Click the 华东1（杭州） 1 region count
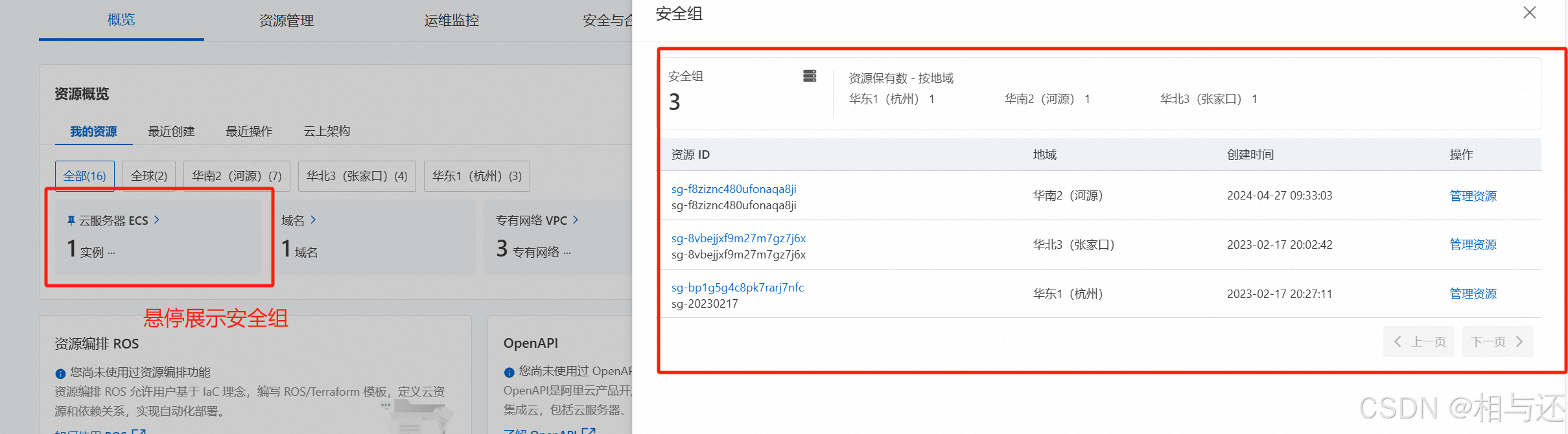The width and height of the screenshot is (1568, 434). (x=892, y=99)
